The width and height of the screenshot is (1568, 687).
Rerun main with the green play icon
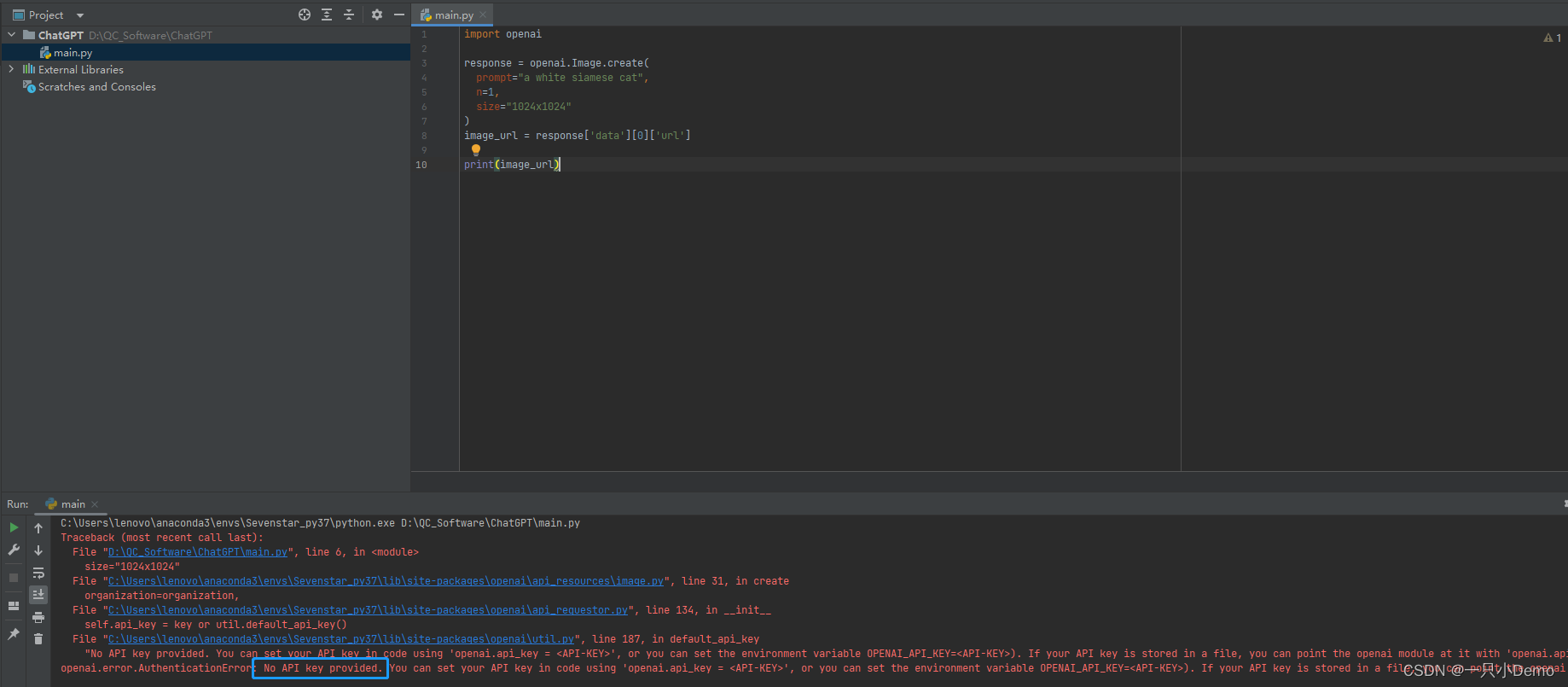[x=14, y=528]
